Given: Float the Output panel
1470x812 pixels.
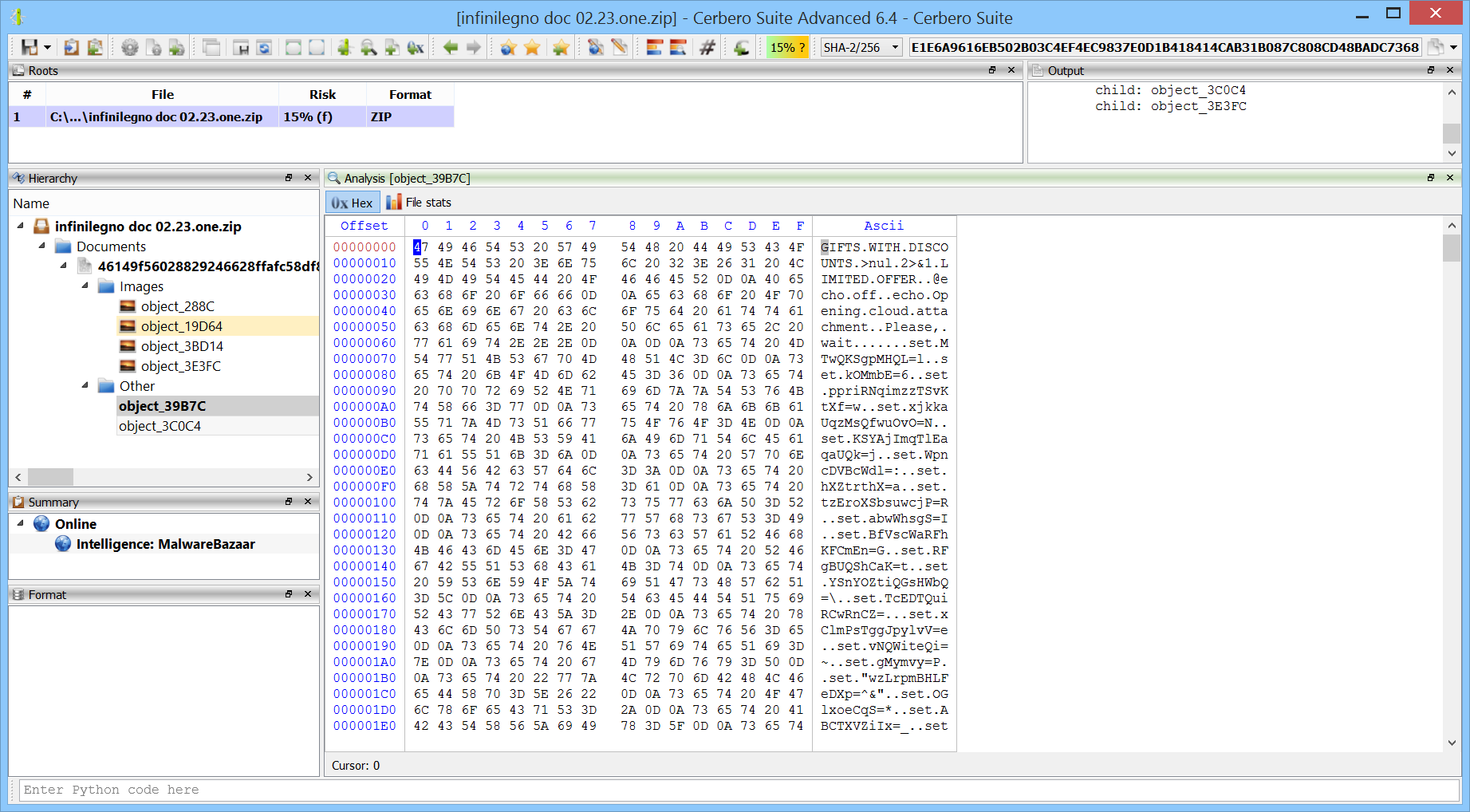Looking at the screenshot, I should [1431, 70].
